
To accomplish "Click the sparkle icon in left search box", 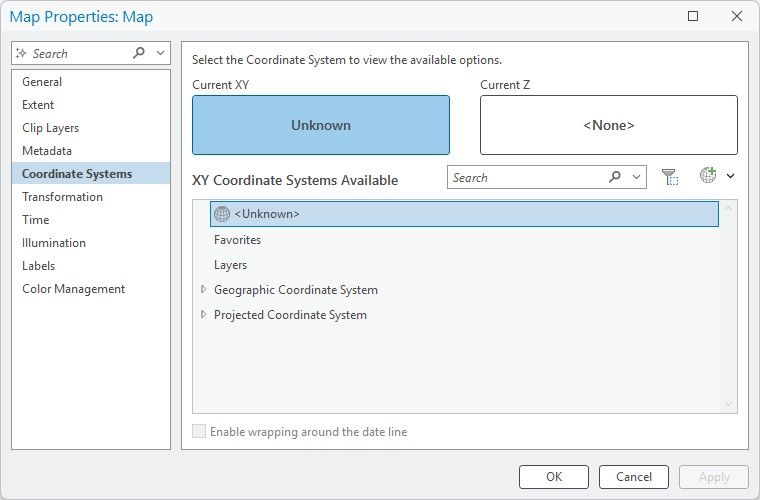I will 21,53.
